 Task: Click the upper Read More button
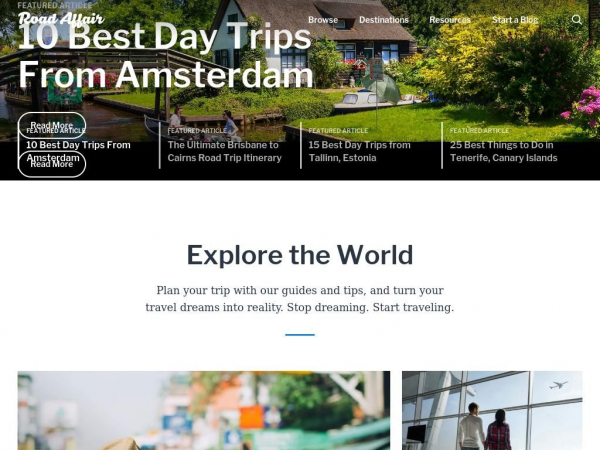[x=52, y=126]
